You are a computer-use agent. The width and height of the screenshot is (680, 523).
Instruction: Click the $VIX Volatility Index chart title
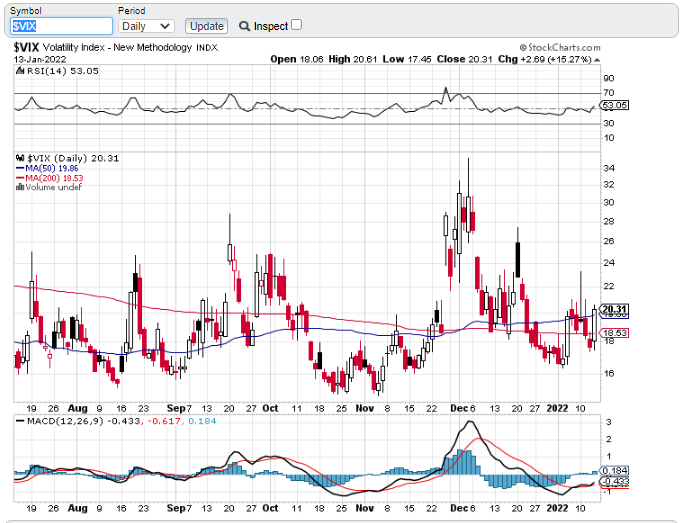115,47
